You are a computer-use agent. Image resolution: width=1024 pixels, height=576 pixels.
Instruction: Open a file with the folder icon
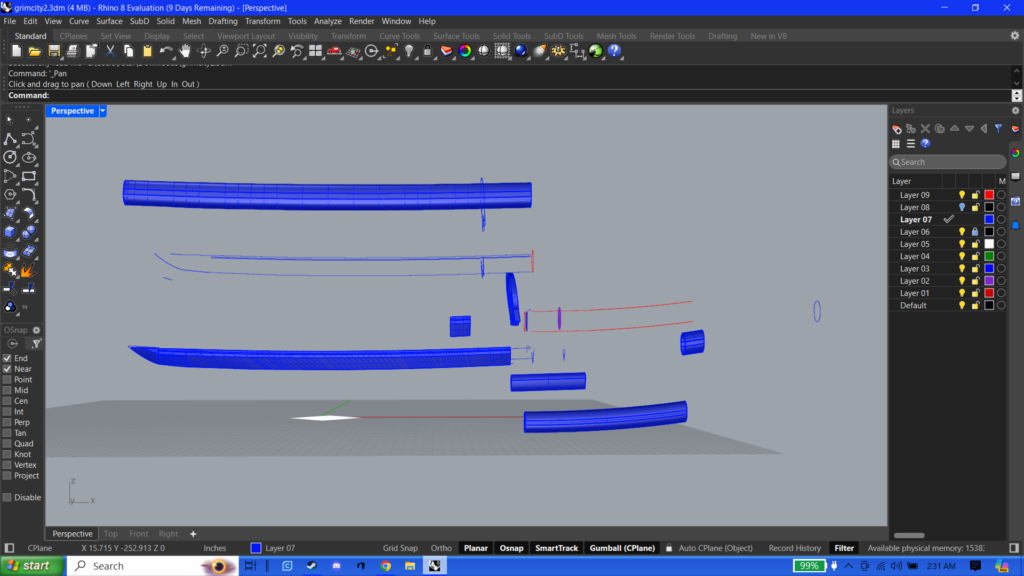click(35, 51)
